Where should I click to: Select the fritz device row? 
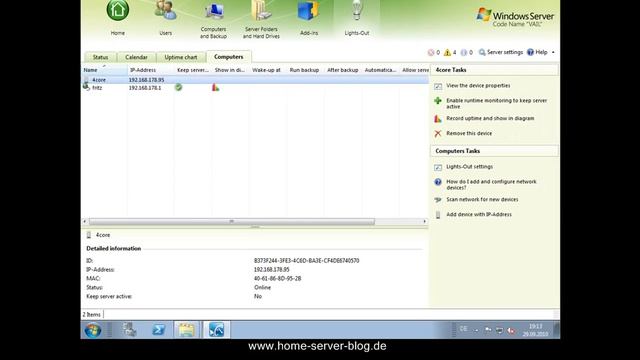tap(255, 88)
